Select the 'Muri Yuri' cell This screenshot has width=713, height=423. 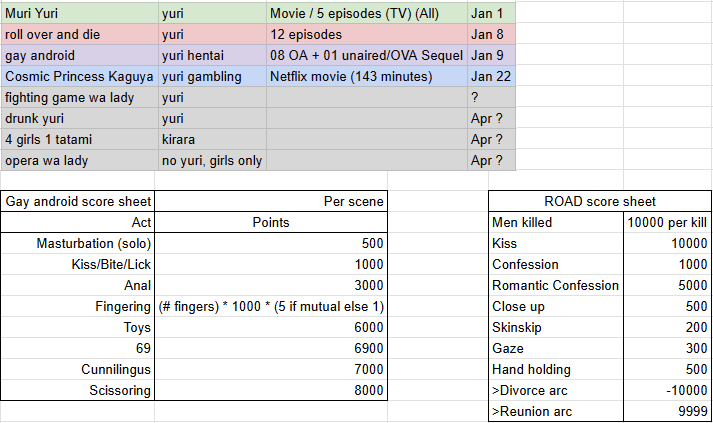pos(80,13)
